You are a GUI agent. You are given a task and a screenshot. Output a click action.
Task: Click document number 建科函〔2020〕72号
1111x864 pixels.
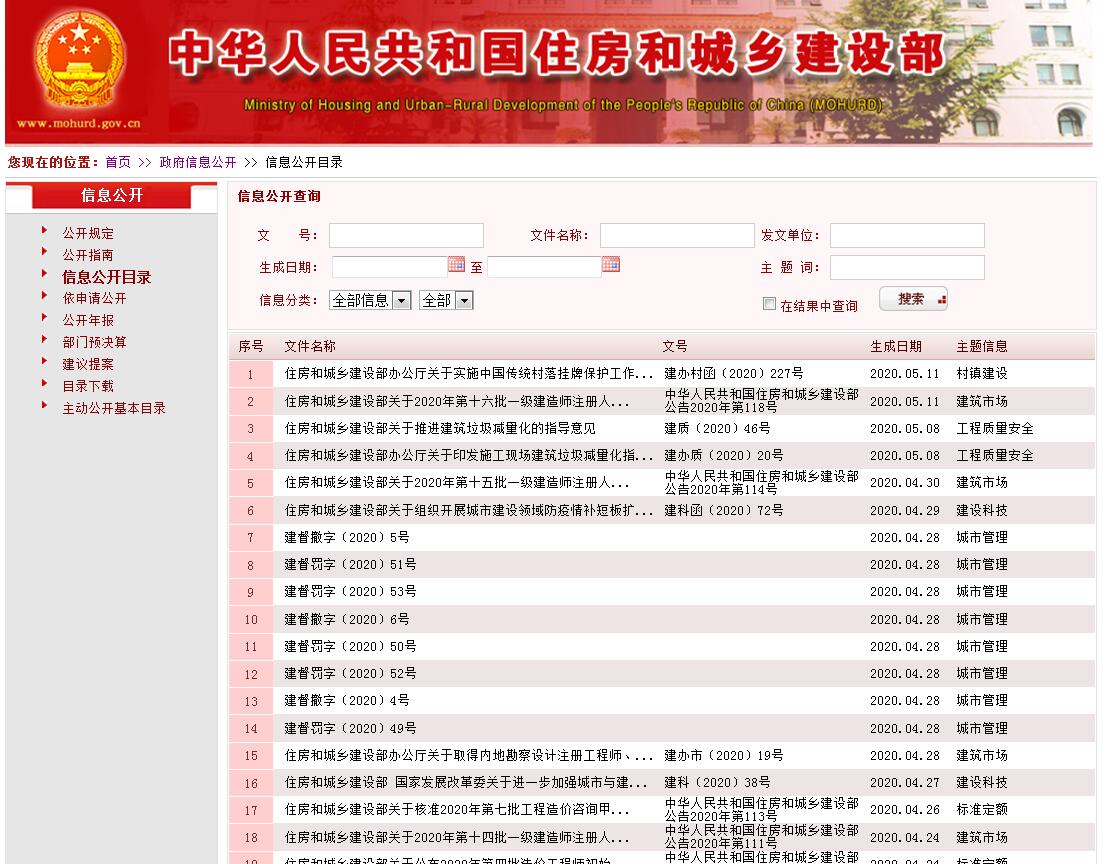coord(723,510)
